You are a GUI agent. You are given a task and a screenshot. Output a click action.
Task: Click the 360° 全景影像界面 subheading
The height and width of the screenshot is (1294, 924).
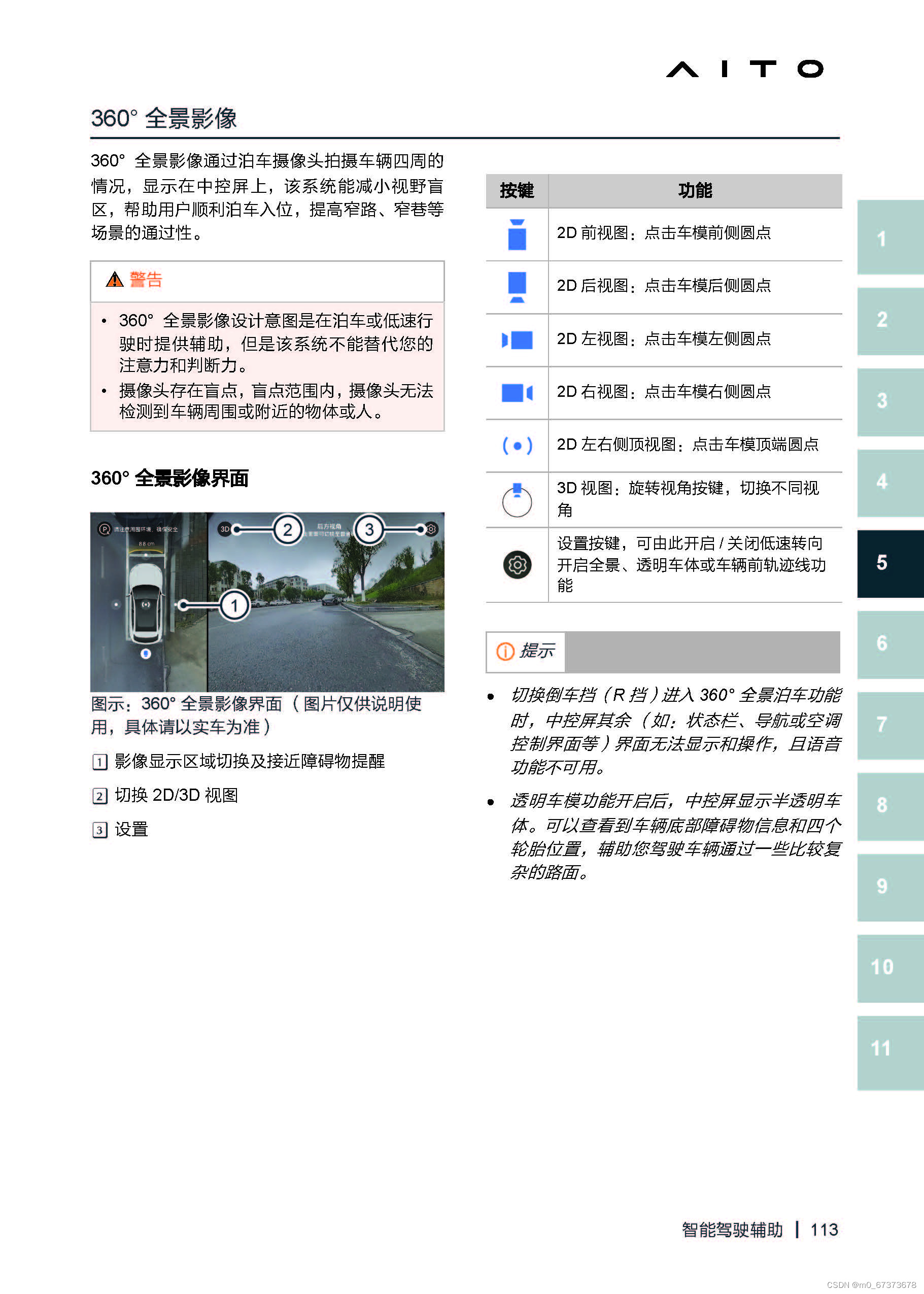tap(169, 478)
